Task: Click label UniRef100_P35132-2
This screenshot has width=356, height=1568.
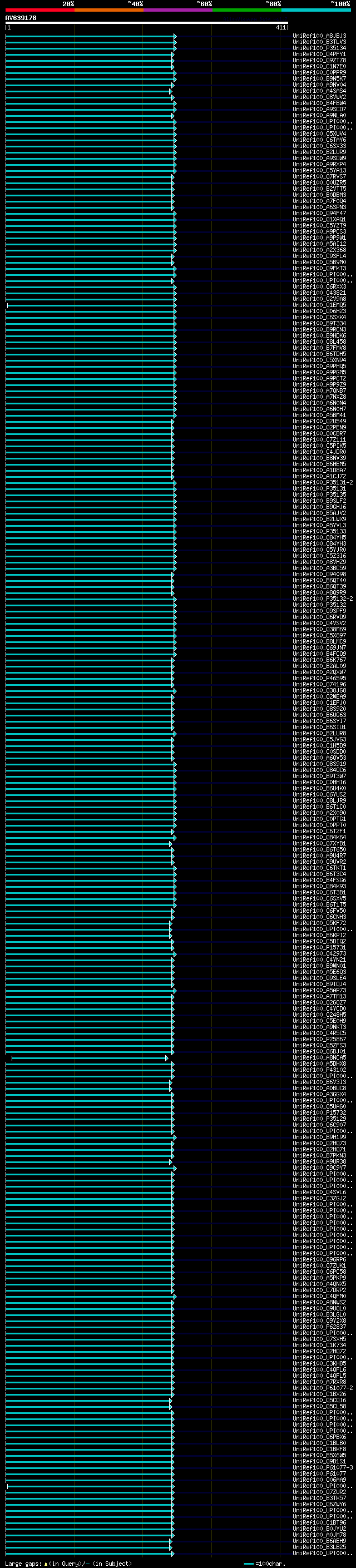Action: [323, 598]
